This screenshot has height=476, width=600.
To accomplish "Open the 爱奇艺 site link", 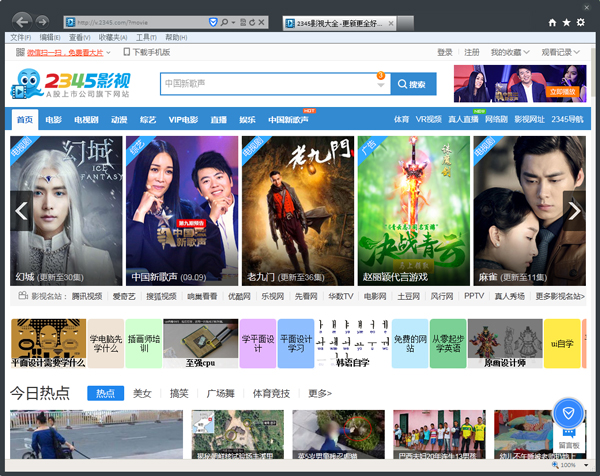I will pos(124,296).
